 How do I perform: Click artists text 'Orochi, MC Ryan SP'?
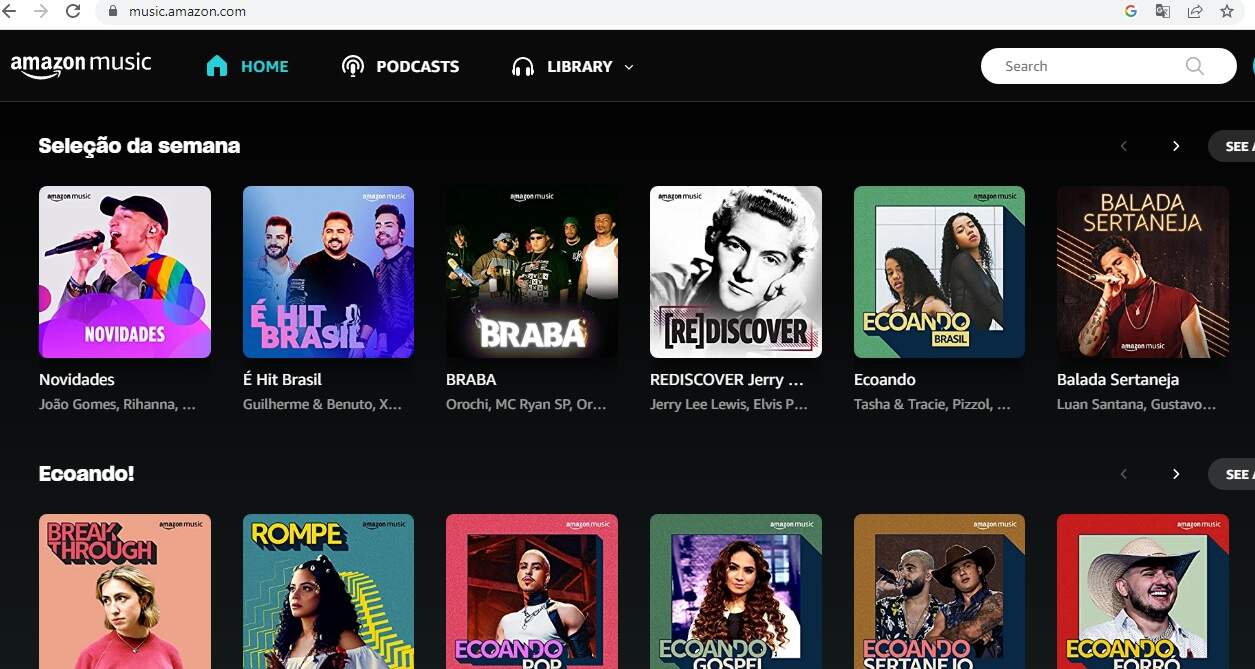526,405
